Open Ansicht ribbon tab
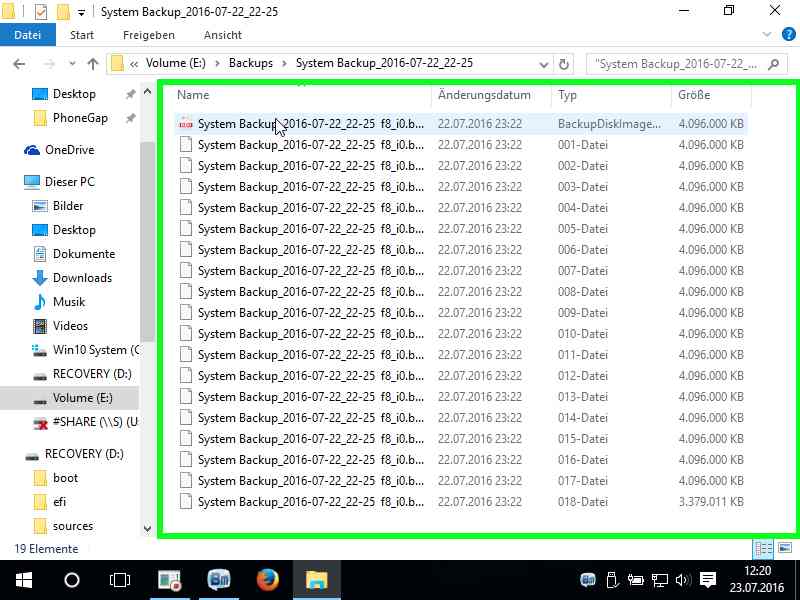The image size is (800, 600). (x=222, y=35)
